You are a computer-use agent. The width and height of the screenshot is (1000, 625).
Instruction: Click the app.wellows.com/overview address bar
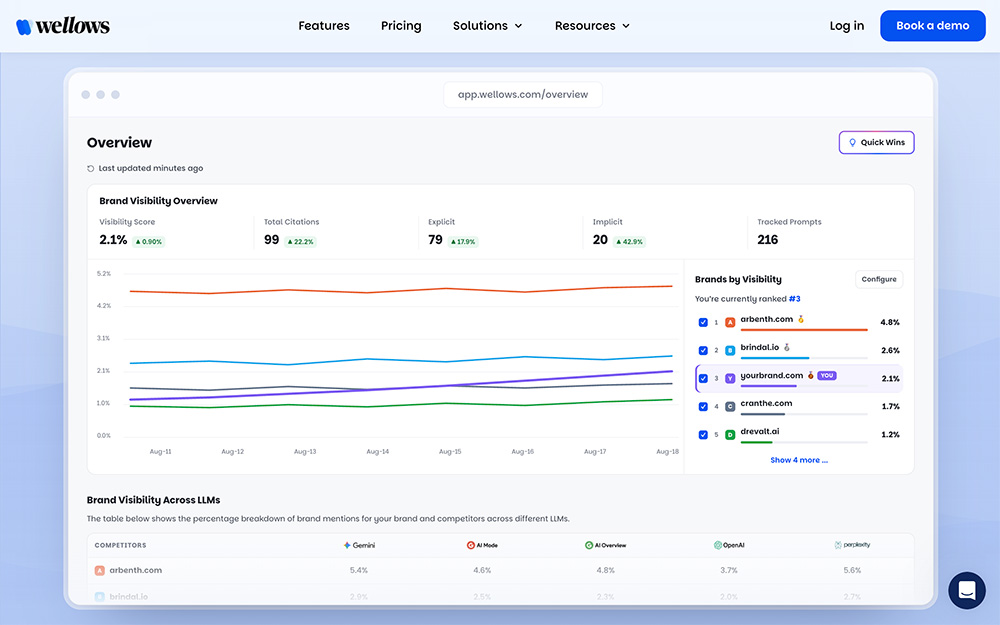[x=523, y=94]
